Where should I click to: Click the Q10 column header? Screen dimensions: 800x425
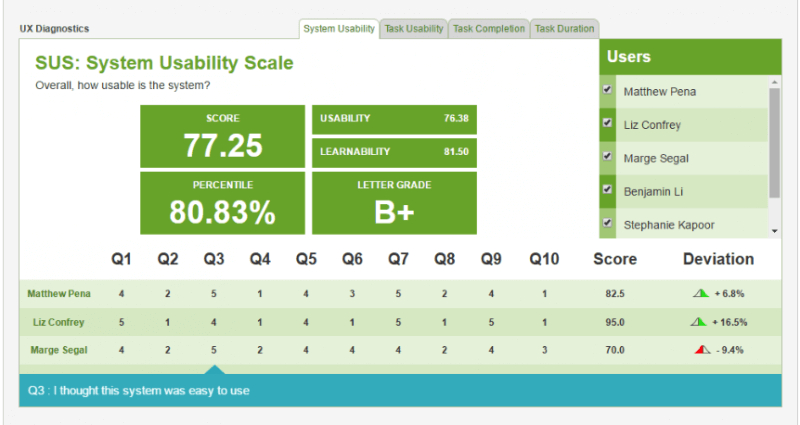pyautogui.click(x=544, y=259)
